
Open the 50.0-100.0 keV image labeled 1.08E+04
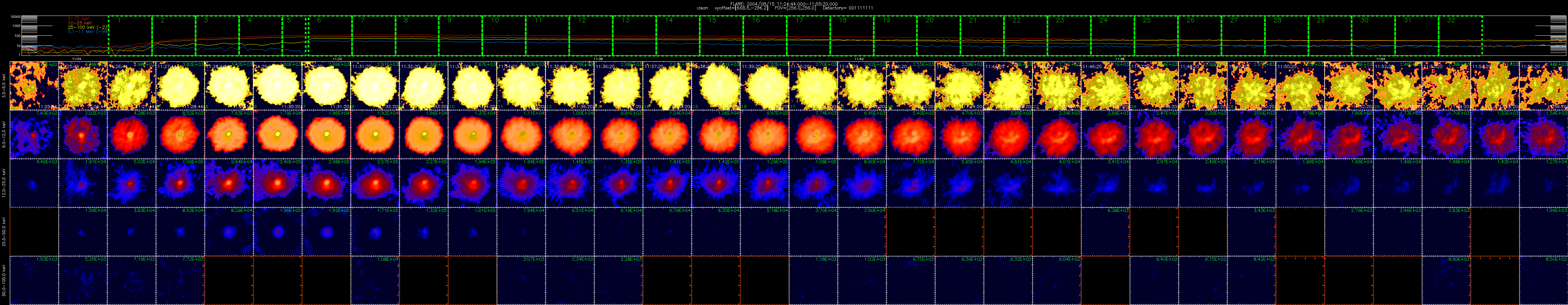(x=376, y=281)
